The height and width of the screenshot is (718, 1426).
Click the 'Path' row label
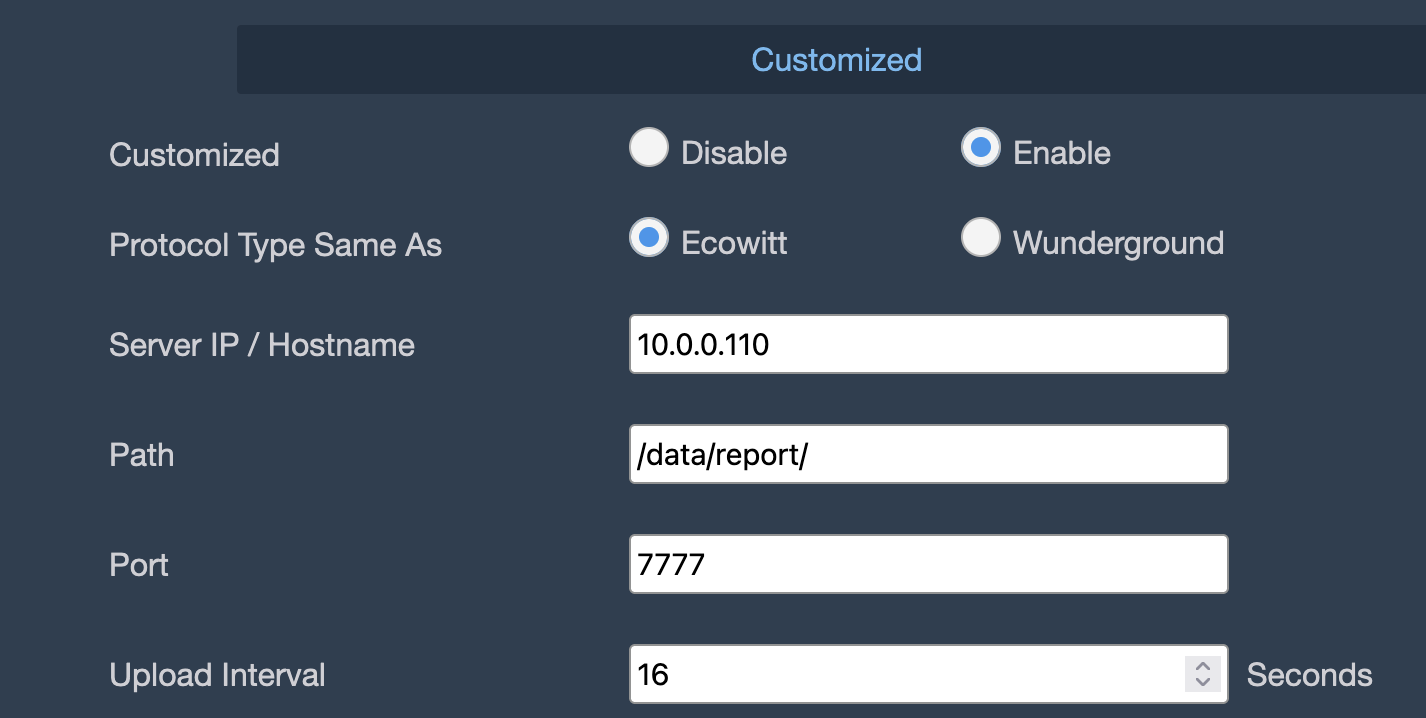pyautogui.click(x=142, y=456)
